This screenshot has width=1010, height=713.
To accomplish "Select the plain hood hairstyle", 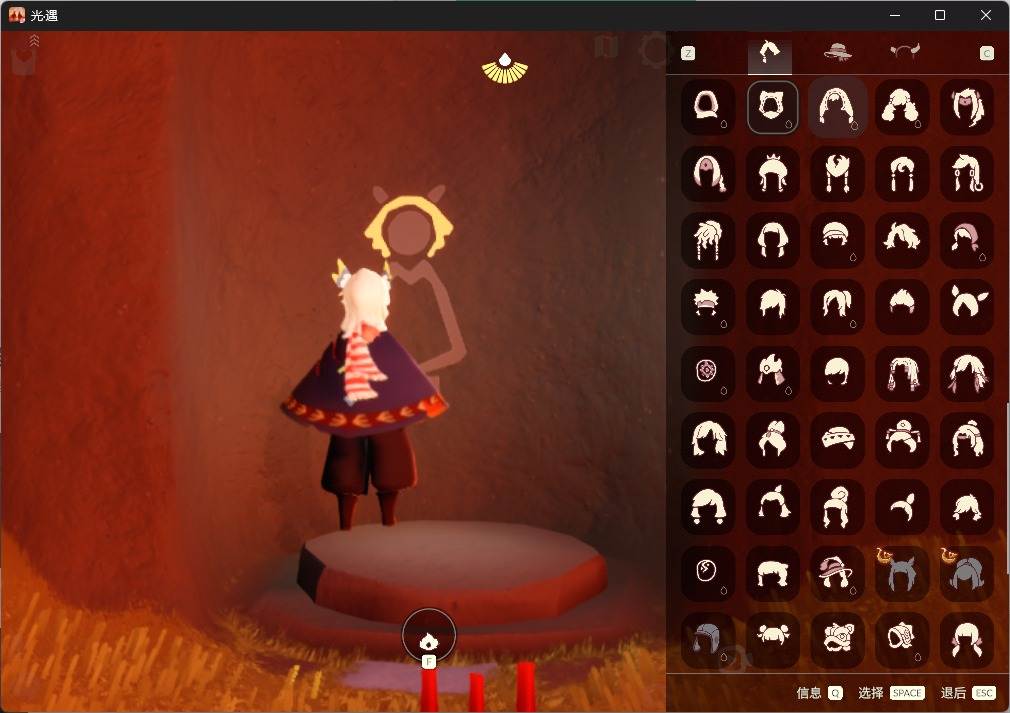I will click(x=708, y=107).
